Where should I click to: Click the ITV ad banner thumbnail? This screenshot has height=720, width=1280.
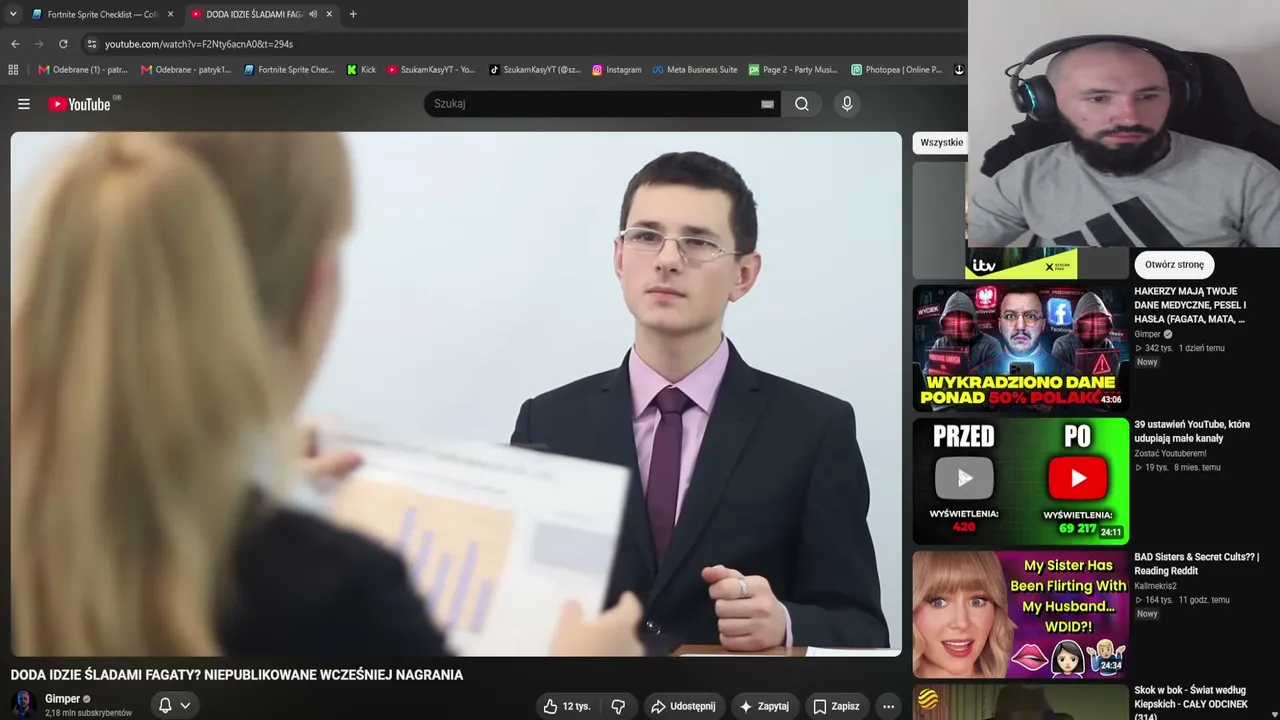(x=1020, y=265)
